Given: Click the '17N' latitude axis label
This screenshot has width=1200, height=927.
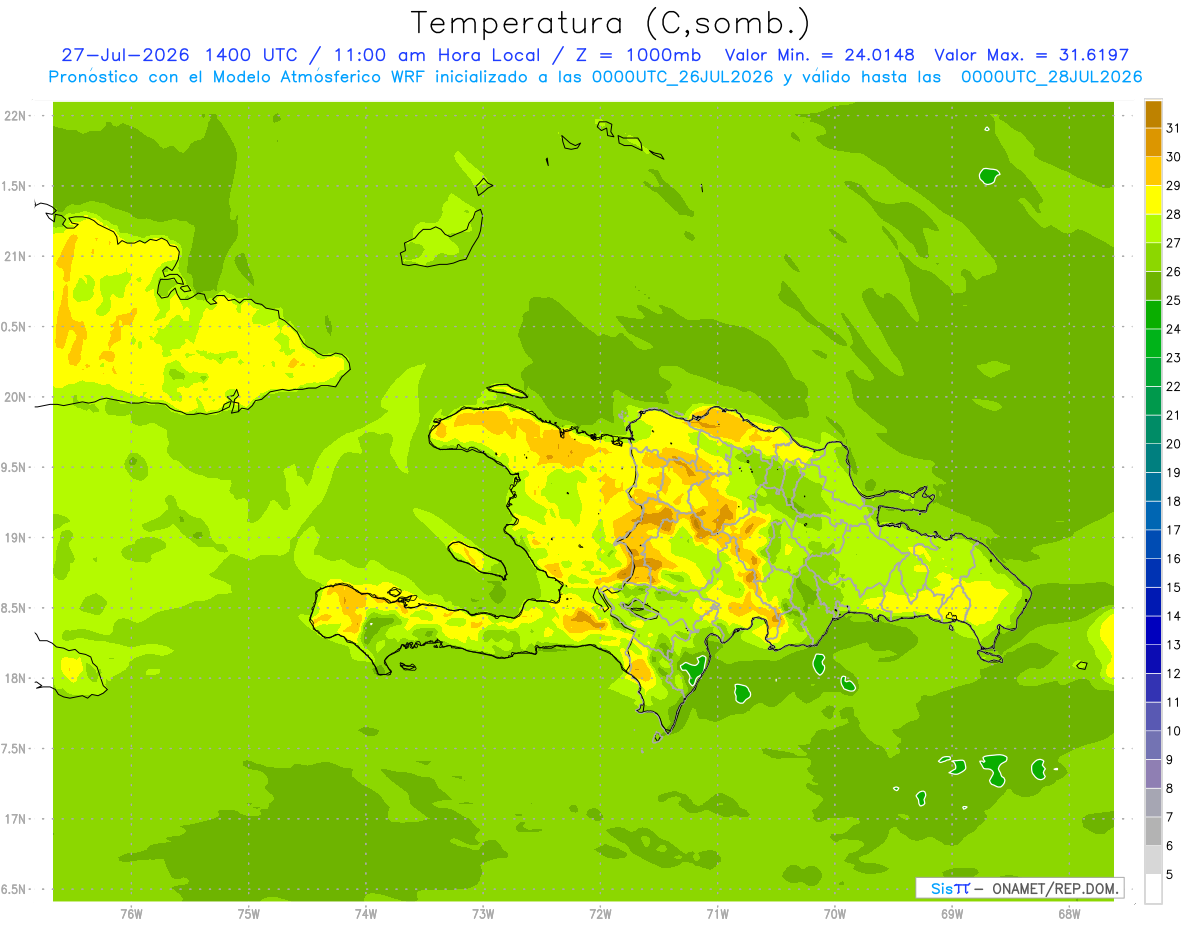Looking at the screenshot, I should point(17,819).
